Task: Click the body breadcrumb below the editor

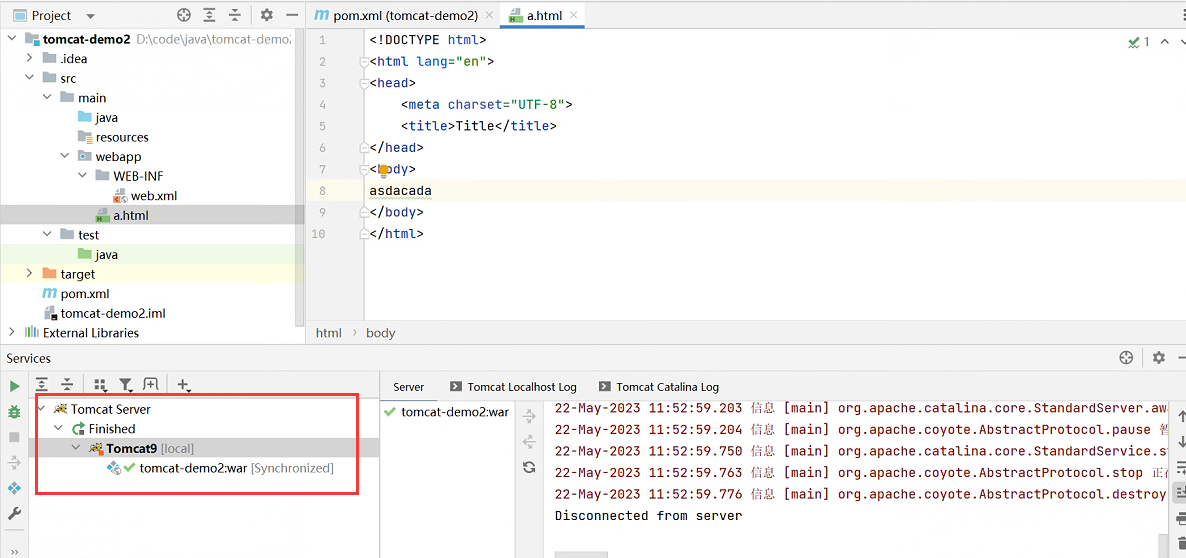Action: click(380, 333)
